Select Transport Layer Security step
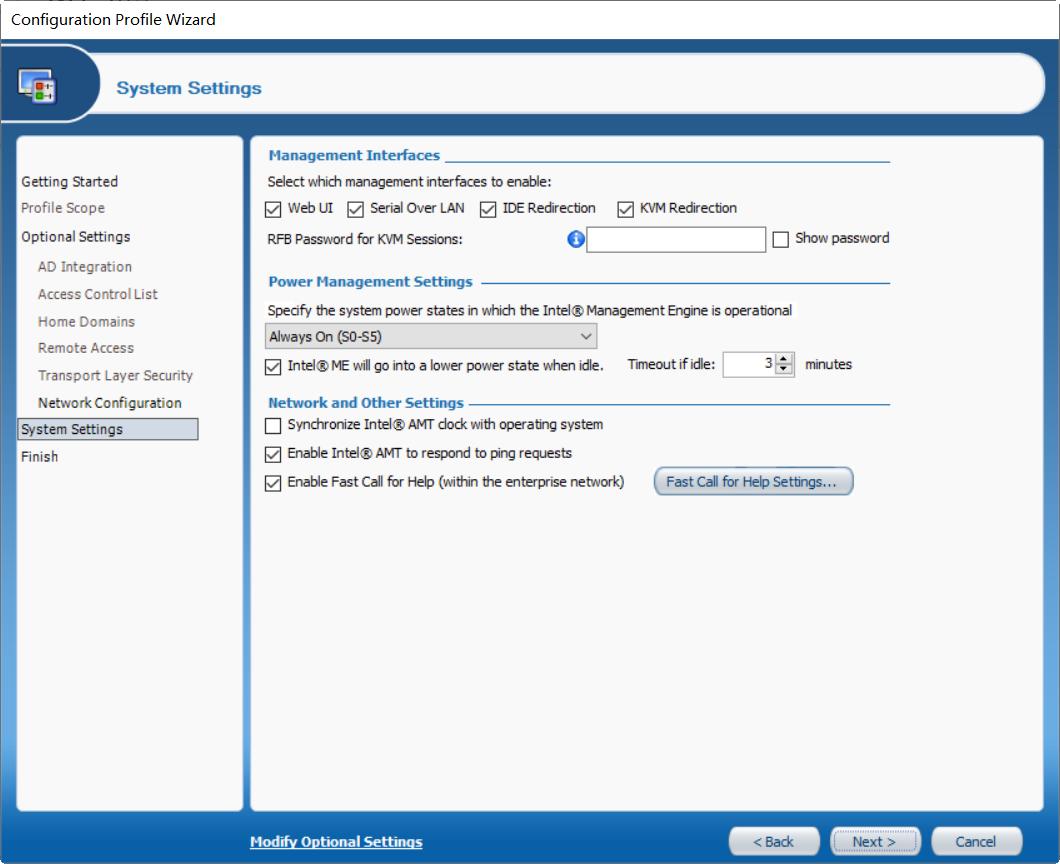 [115, 376]
